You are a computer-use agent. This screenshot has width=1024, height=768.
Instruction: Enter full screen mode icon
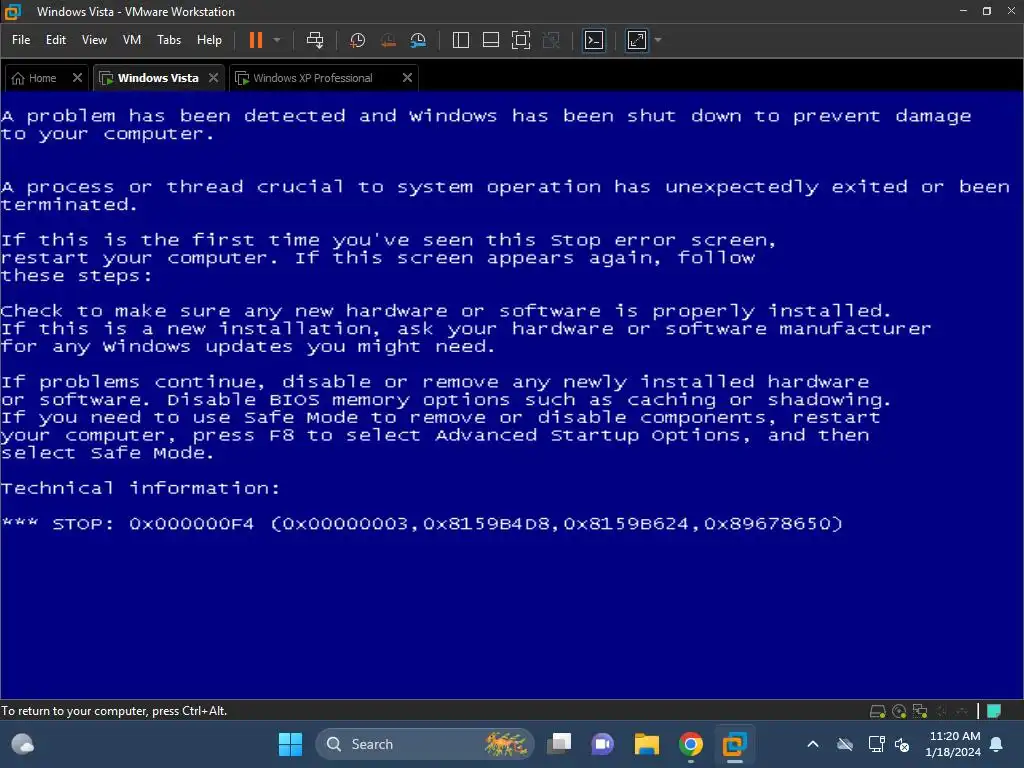pos(520,40)
